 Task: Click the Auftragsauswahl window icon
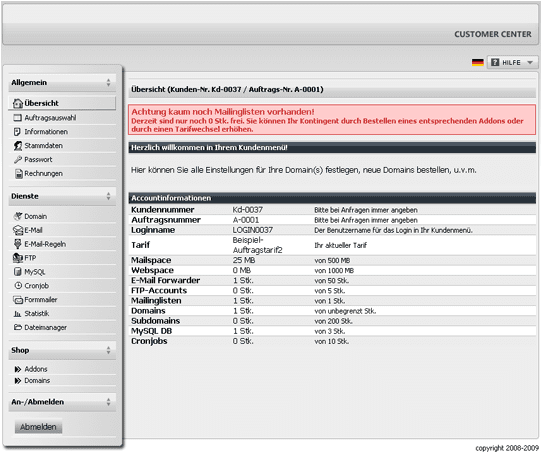click(17, 118)
